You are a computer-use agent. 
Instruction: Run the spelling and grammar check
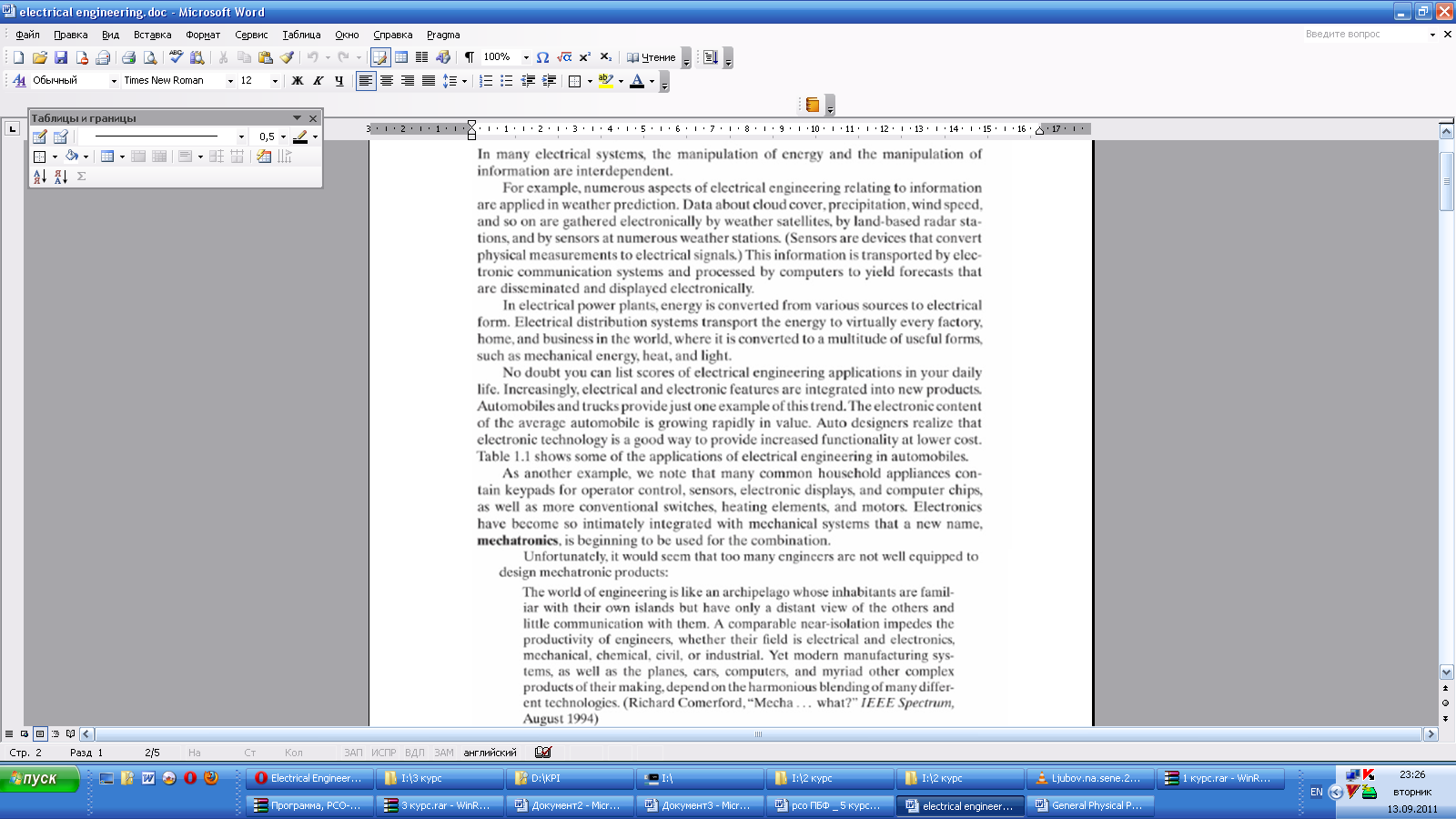click(176, 57)
